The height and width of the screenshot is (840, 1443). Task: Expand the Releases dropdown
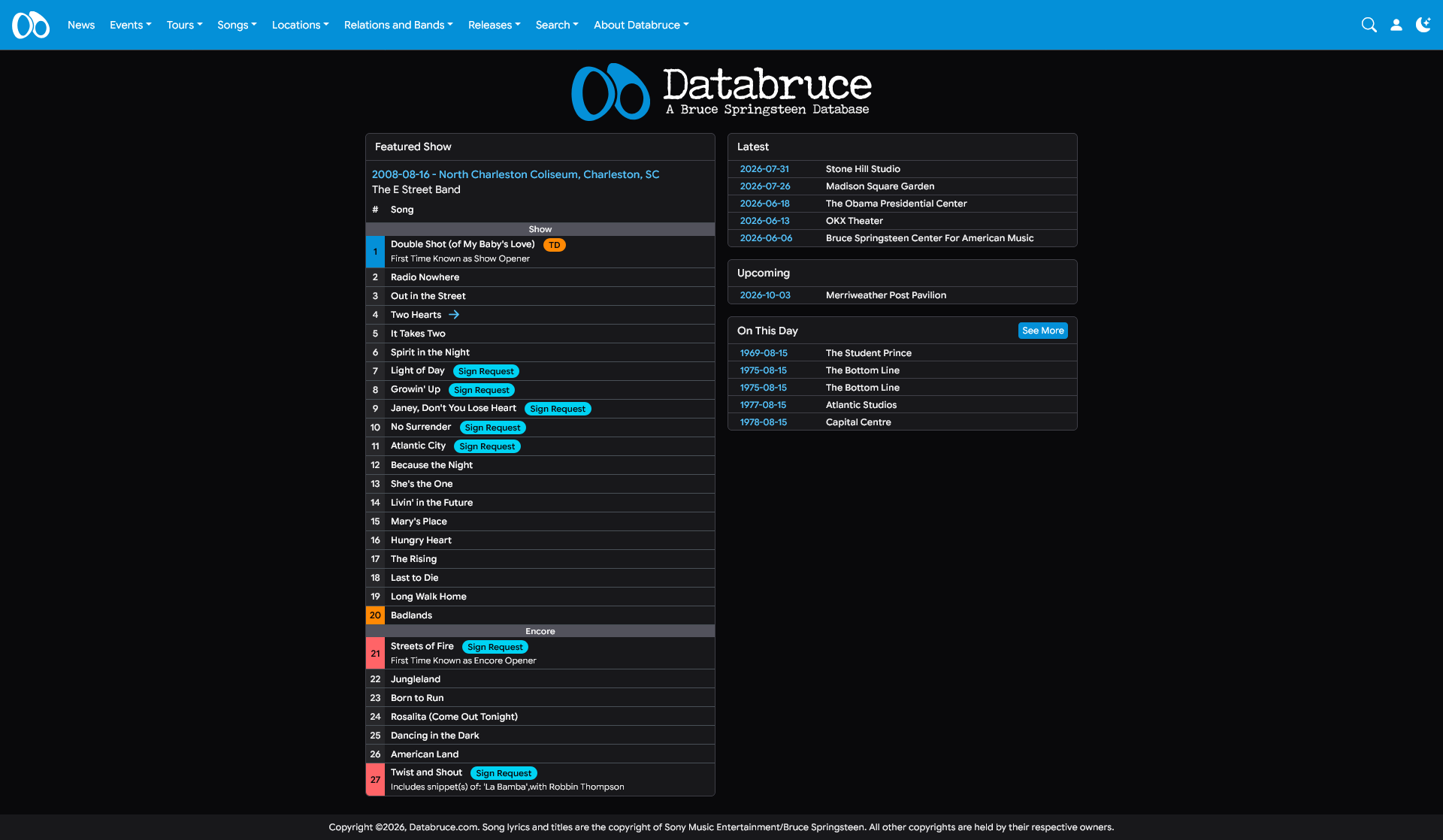495,25
